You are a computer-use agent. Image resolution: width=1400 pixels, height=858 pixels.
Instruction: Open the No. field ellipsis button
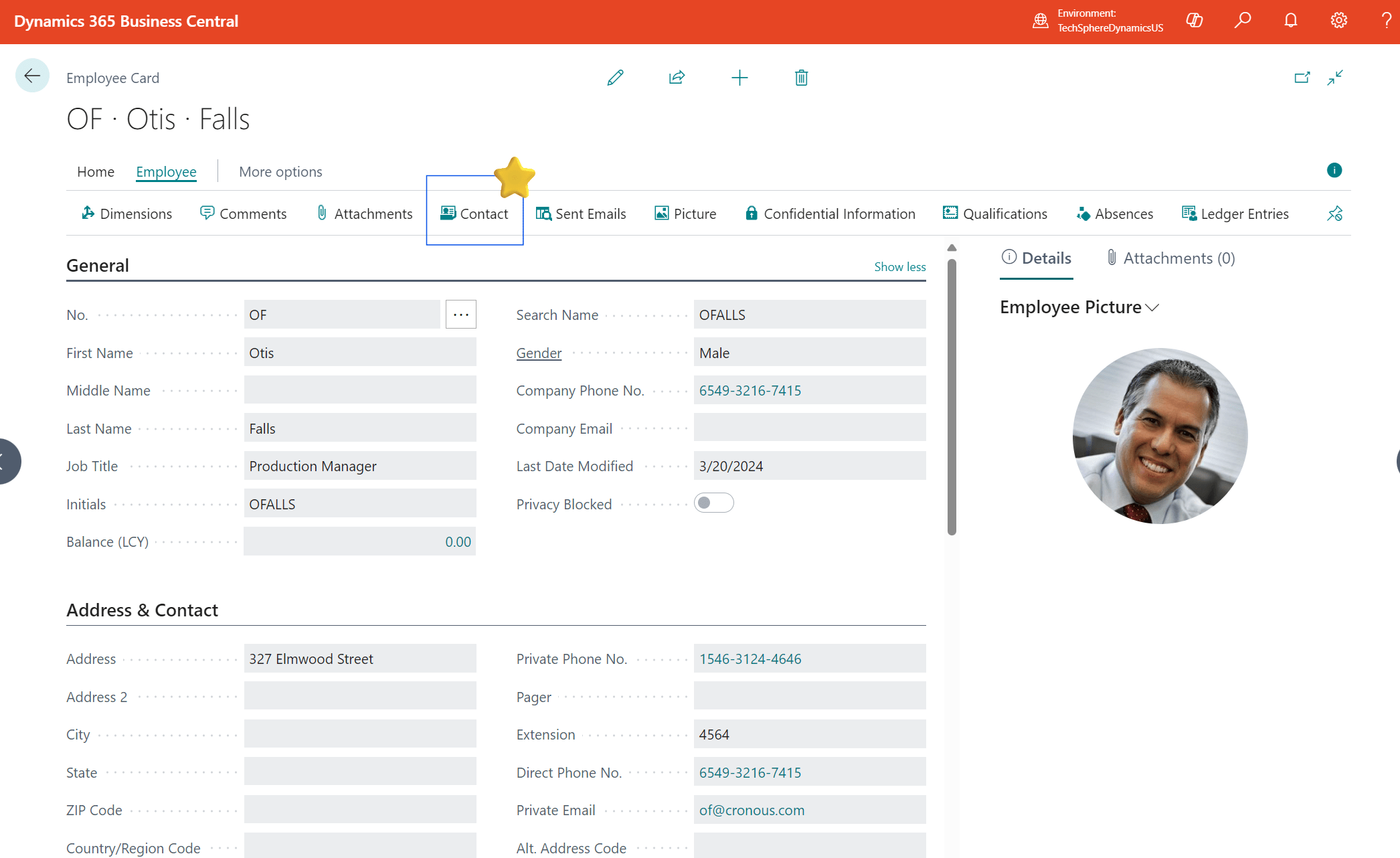[460, 315]
